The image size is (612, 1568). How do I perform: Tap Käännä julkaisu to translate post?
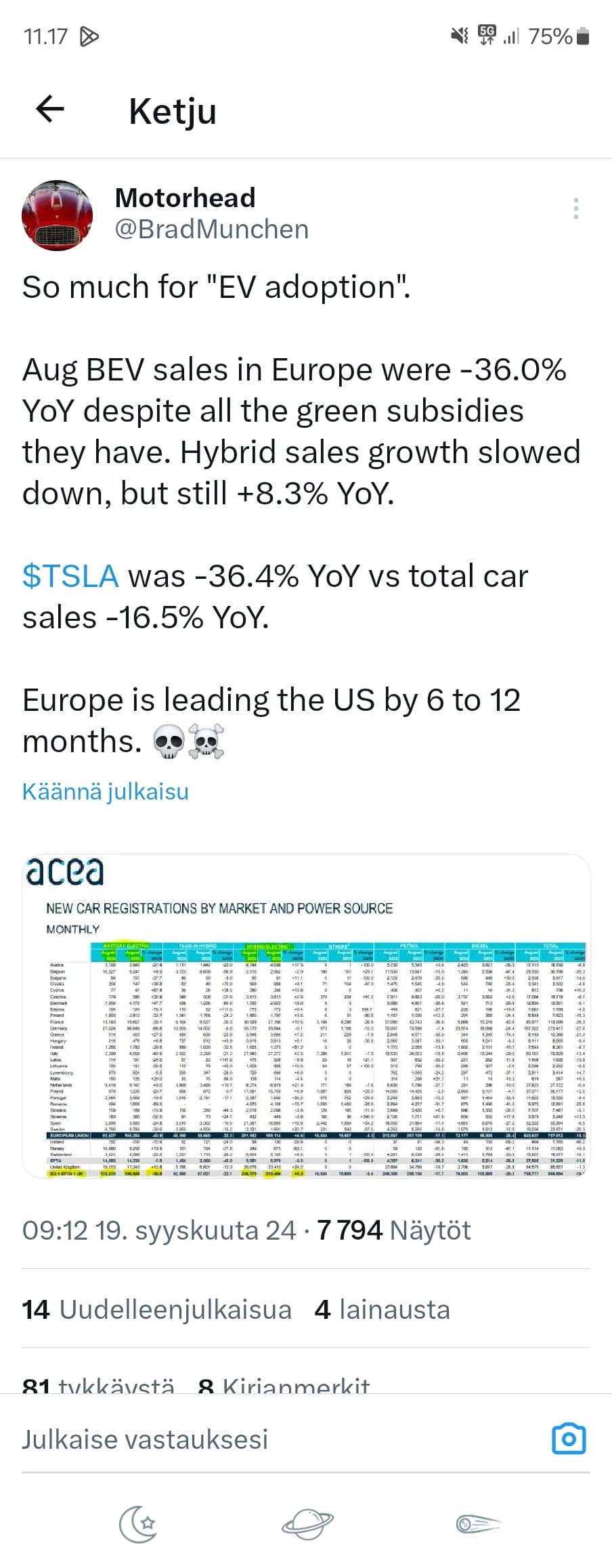pyautogui.click(x=106, y=791)
